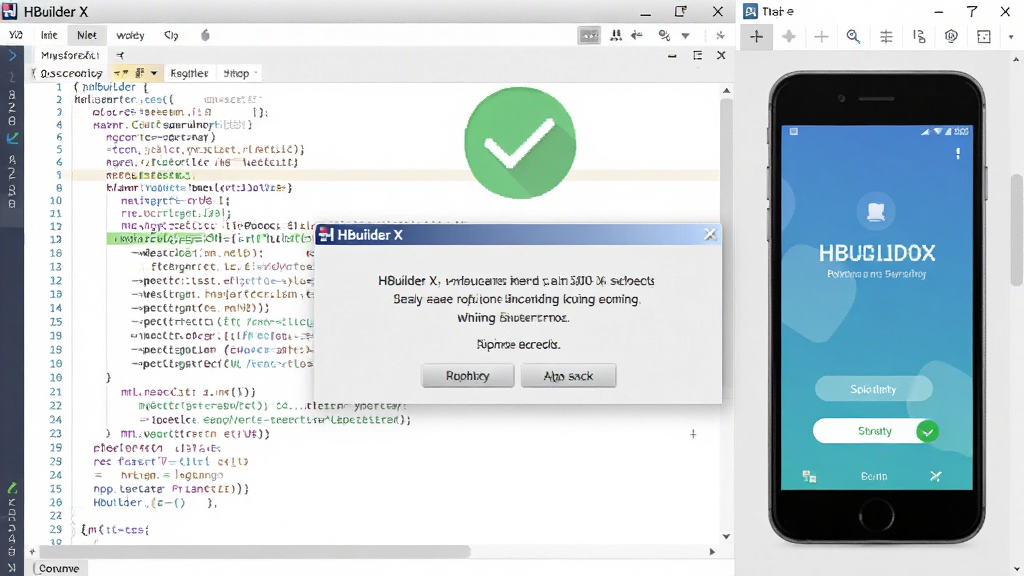Click the Regitter breadcrumb item
The image size is (1024, 576).
coord(189,73)
